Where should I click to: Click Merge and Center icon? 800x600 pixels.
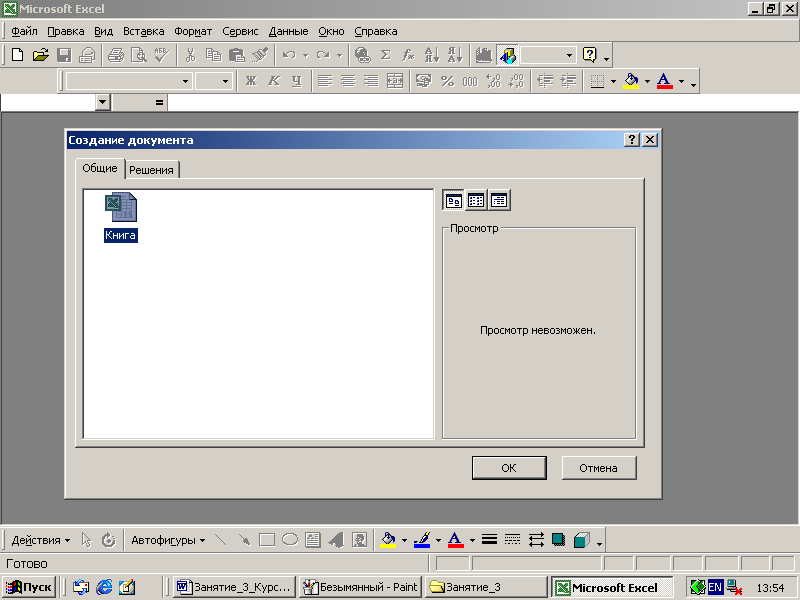tap(395, 81)
